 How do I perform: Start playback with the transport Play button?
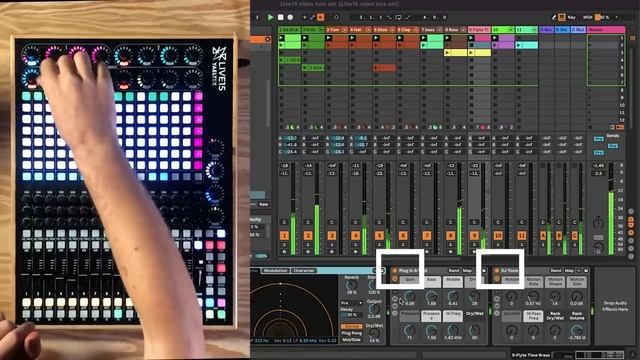(270, 17)
